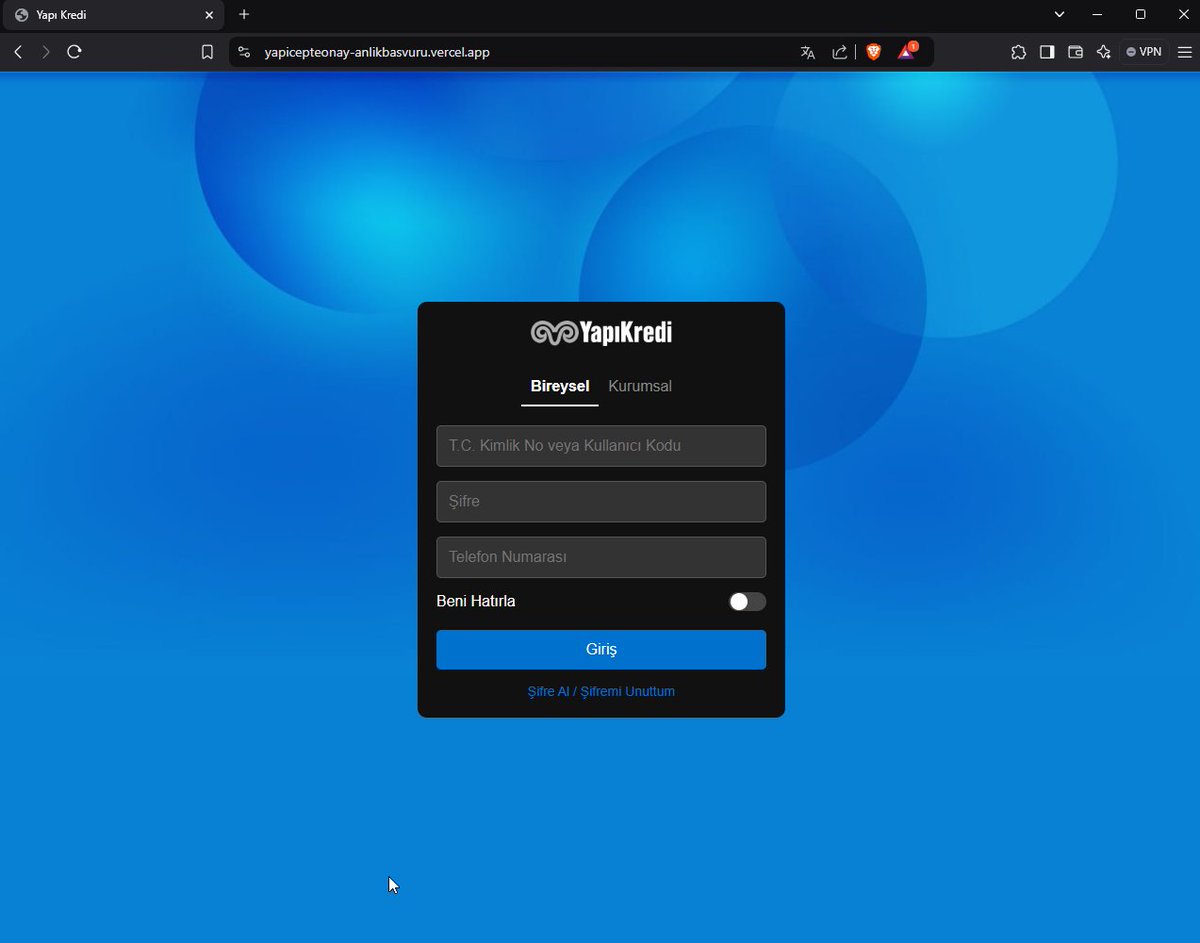This screenshot has width=1200, height=943.
Task: Expand the tab search dropdown arrow
Action: (1060, 15)
